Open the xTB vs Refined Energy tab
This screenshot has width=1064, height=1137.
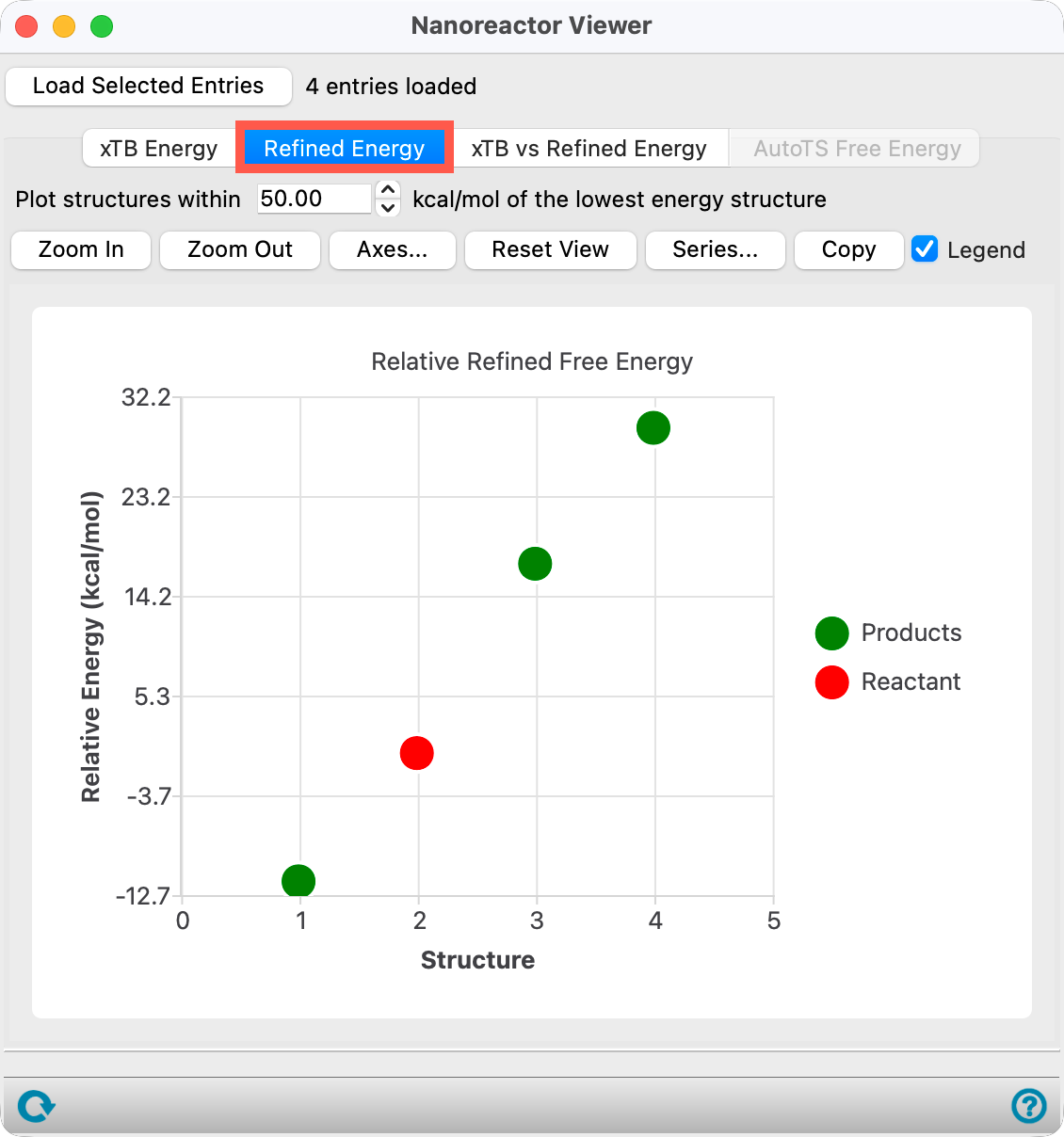tap(589, 149)
